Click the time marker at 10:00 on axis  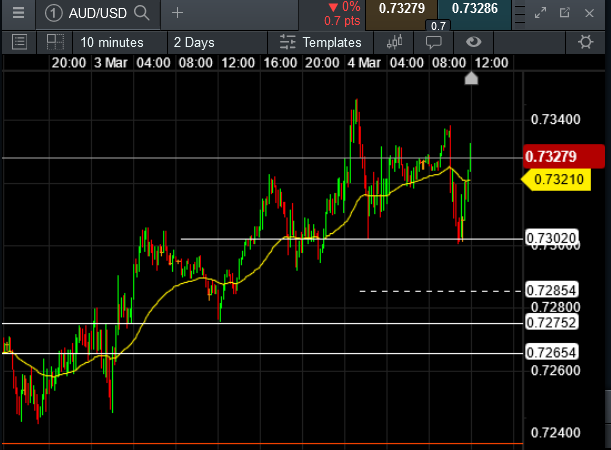tap(471, 78)
